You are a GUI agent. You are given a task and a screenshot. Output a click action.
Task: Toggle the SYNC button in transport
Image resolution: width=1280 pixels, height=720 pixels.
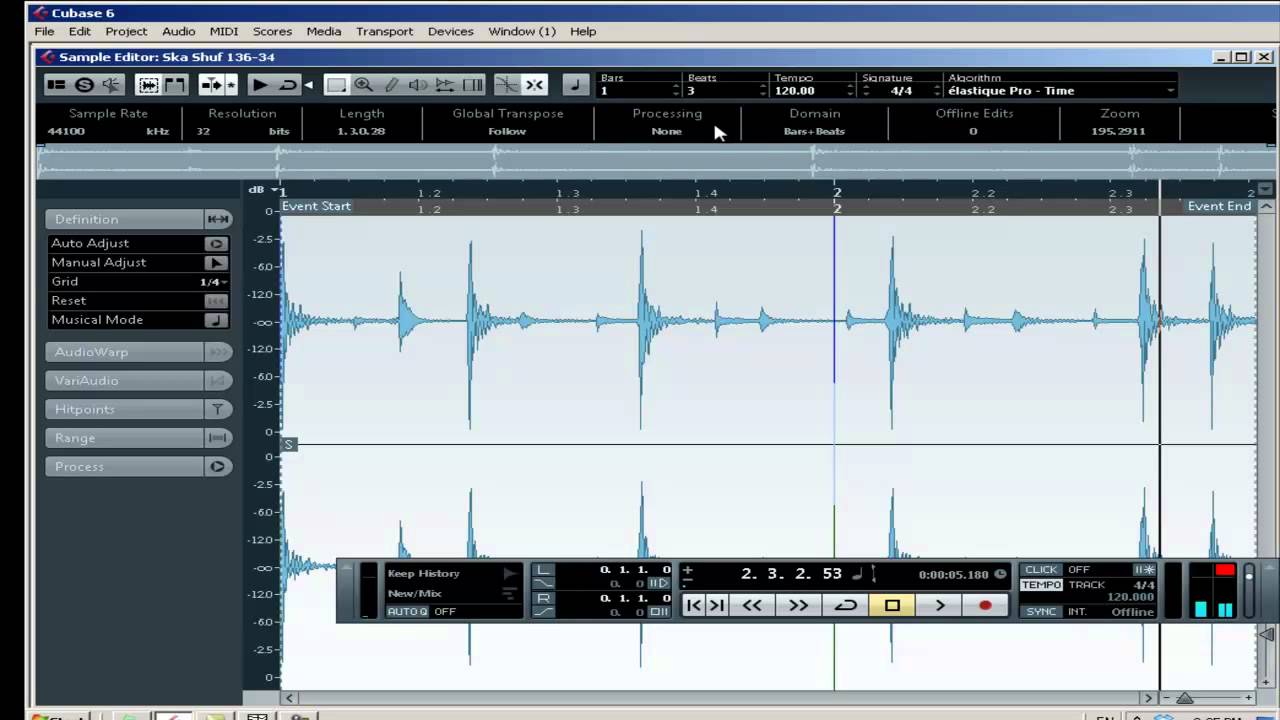(x=1041, y=611)
